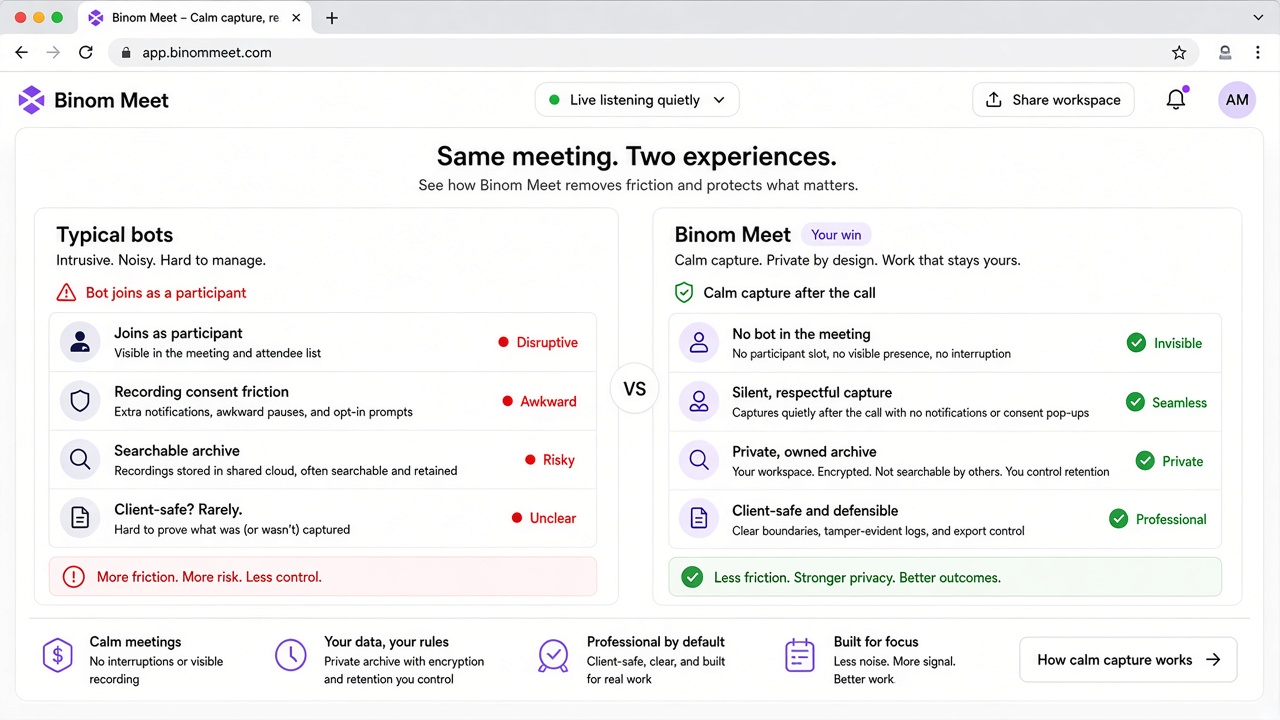Click the Professional by default badge icon

tap(553, 656)
